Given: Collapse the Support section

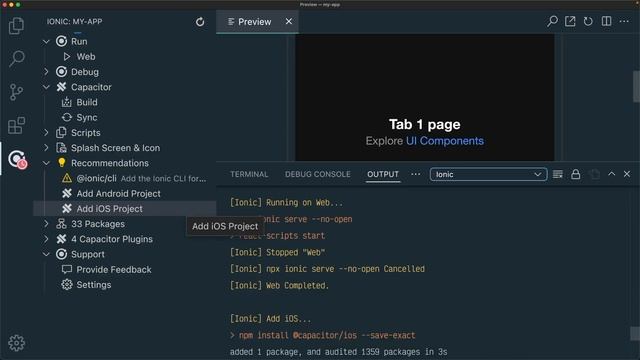Looking at the screenshot, I should (46, 254).
